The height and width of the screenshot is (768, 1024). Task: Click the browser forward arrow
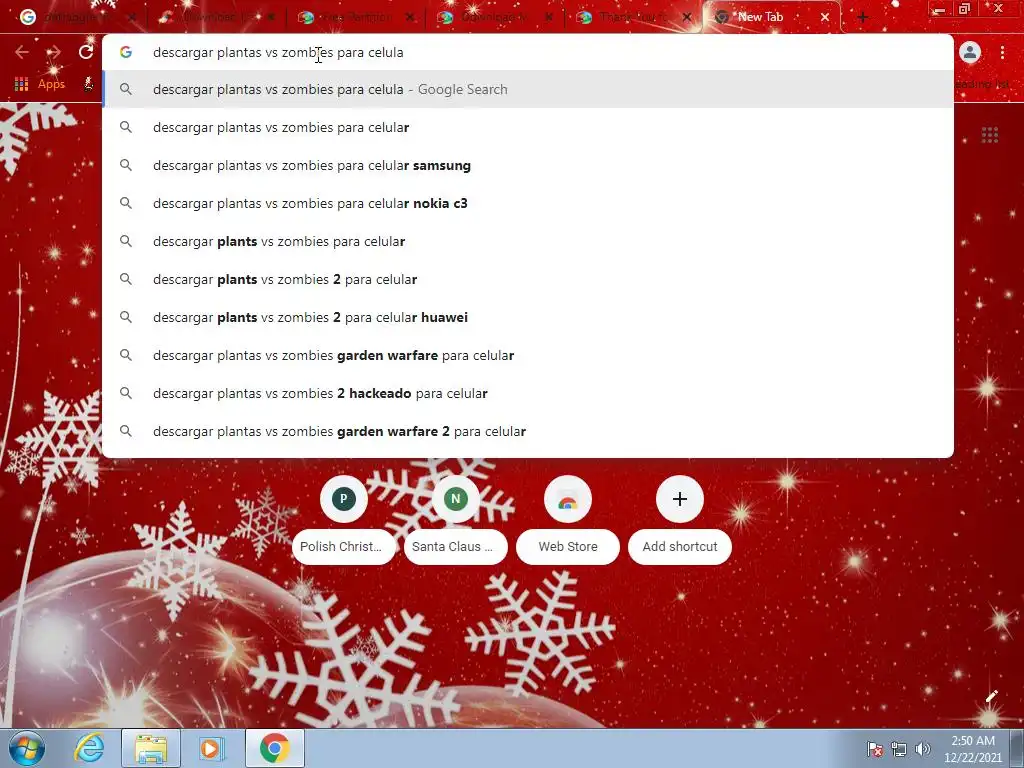coord(54,52)
